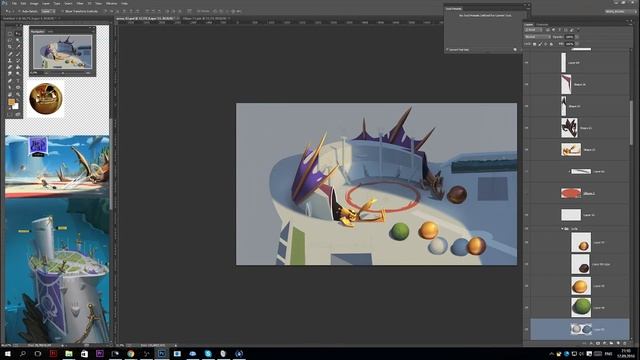The image size is (640, 360).
Task: Switch to the second document tab
Action: pyautogui.click(x=206, y=18)
